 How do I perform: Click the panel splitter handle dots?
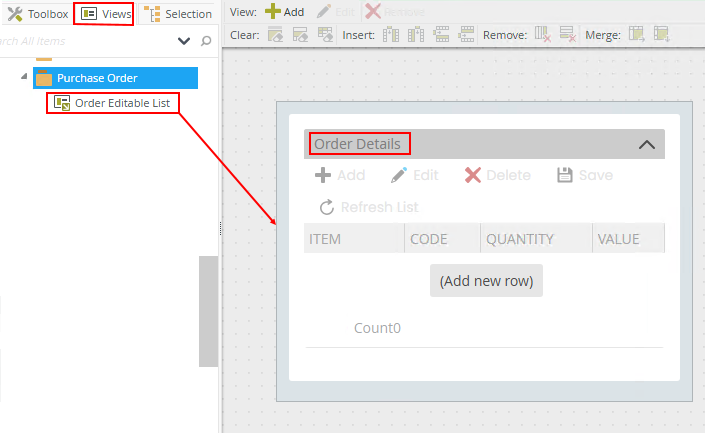220,228
